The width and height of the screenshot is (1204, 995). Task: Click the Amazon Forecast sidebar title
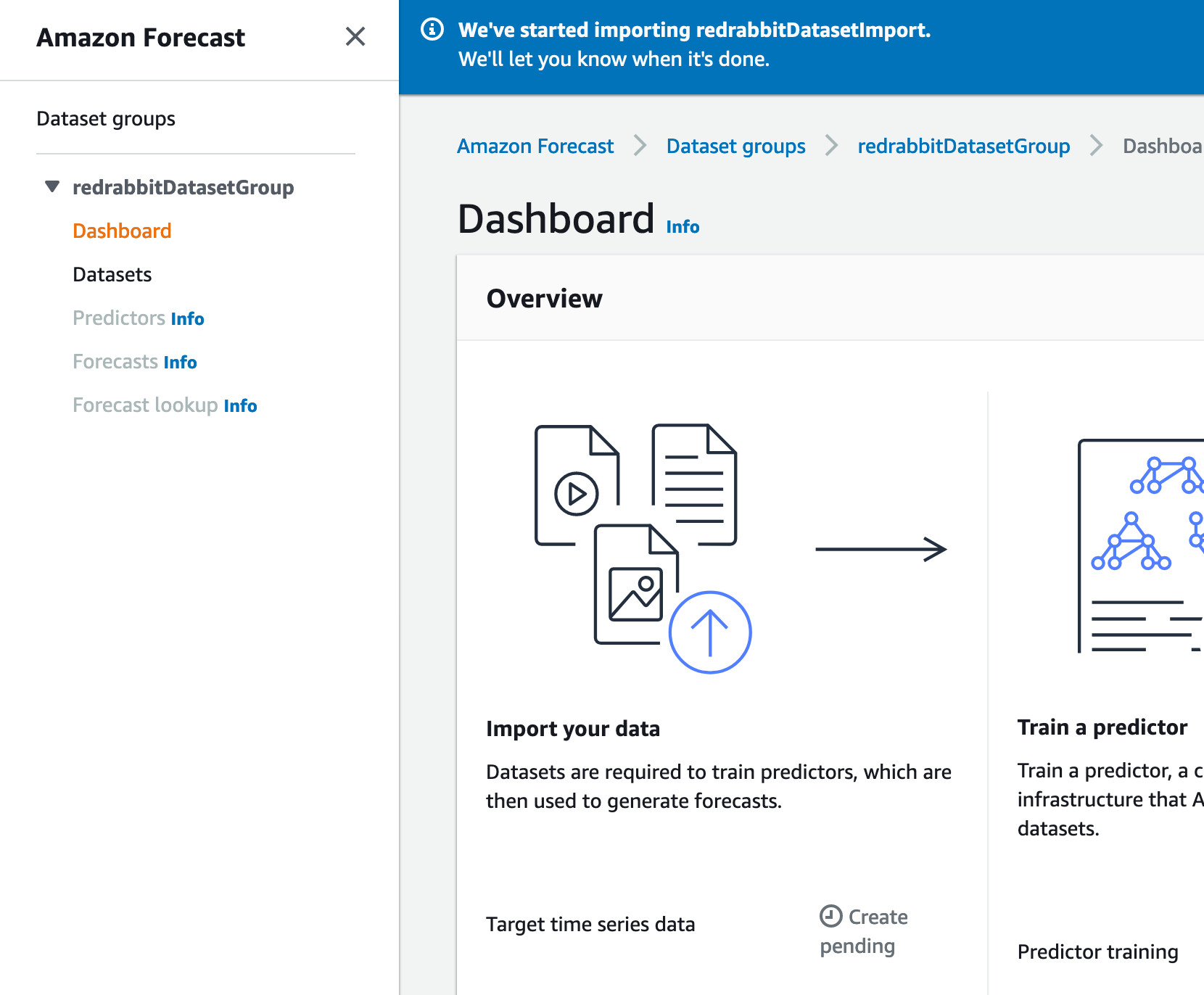coord(141,37)
